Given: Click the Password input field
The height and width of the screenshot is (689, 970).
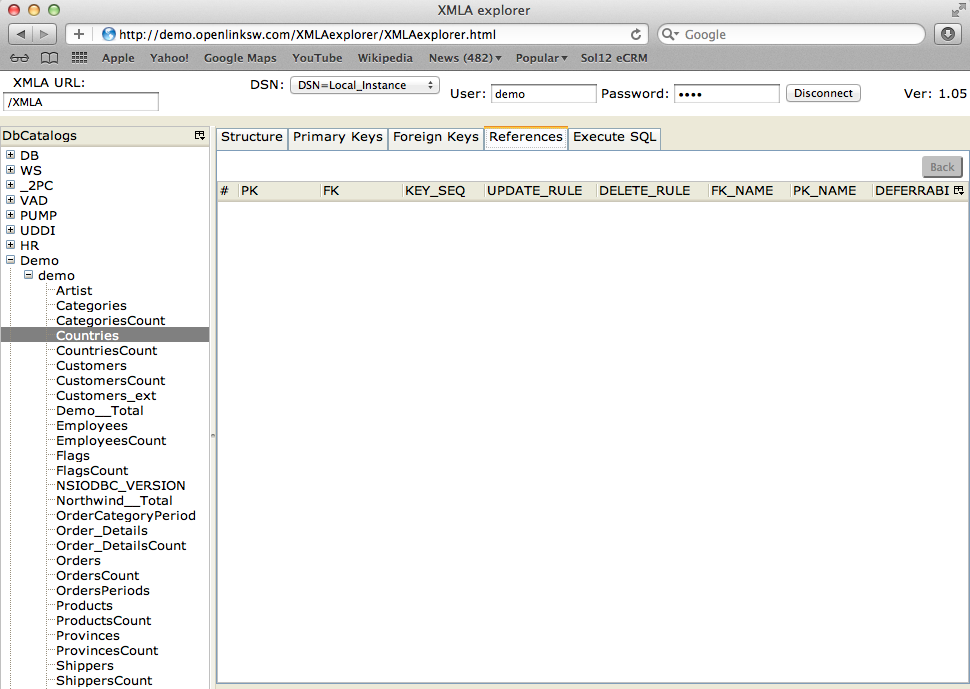Looking at the screenshot, I should [726, 94].
